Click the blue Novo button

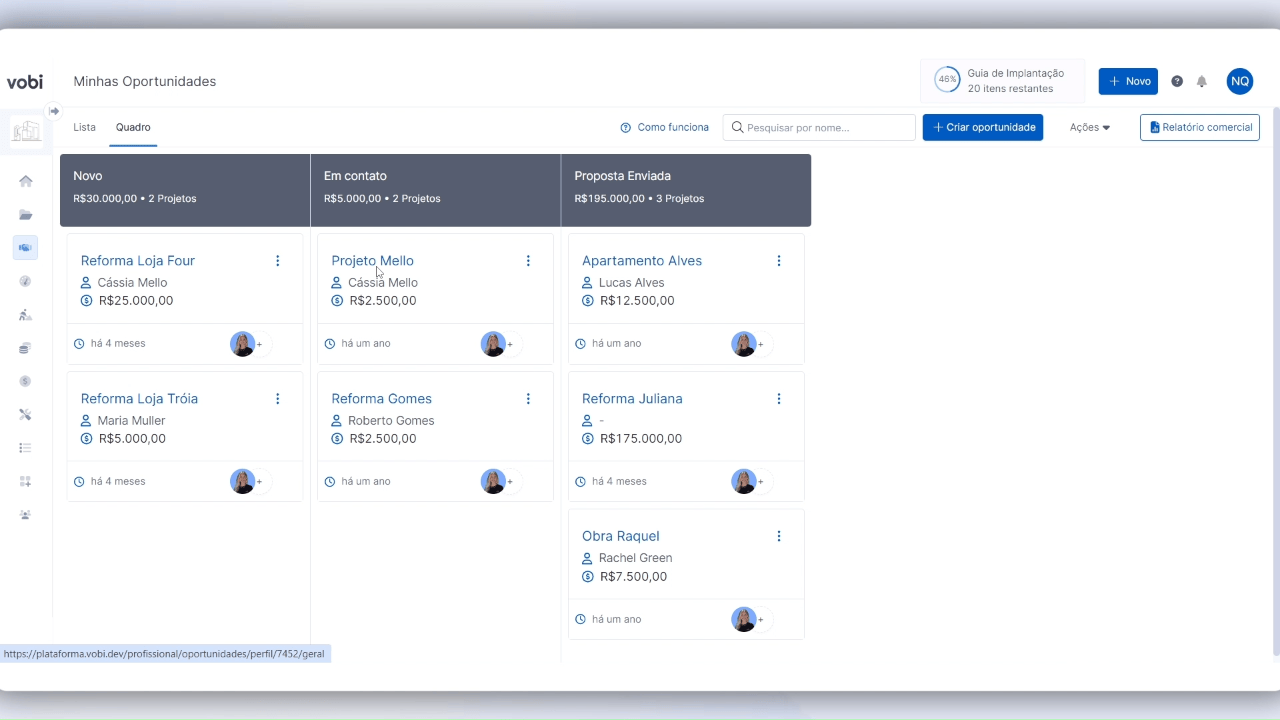click(x=1128, y=82)
